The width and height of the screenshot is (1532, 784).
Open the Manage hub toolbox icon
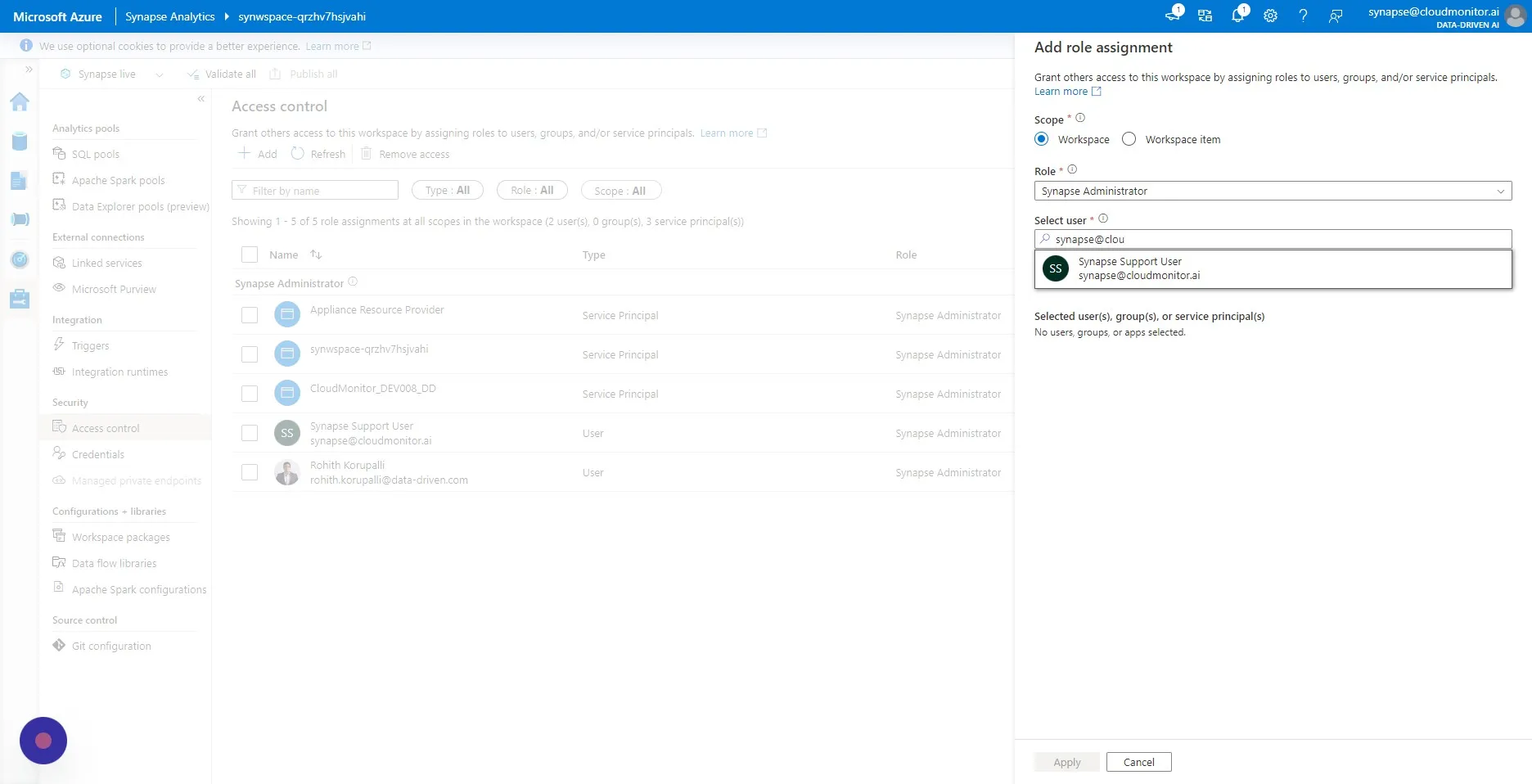click(x=20, y=299)
